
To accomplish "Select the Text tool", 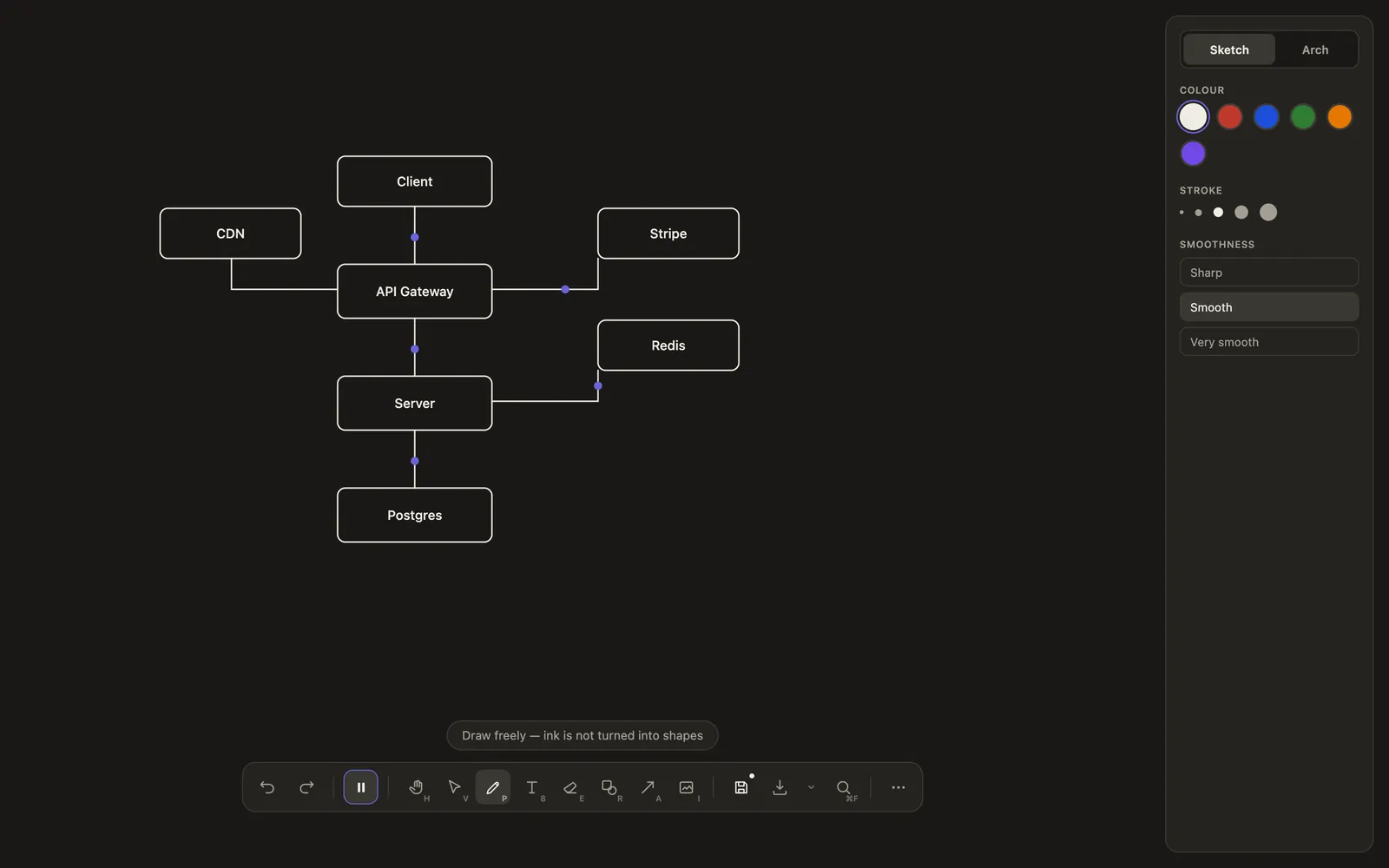I will (x=532, y=787).
